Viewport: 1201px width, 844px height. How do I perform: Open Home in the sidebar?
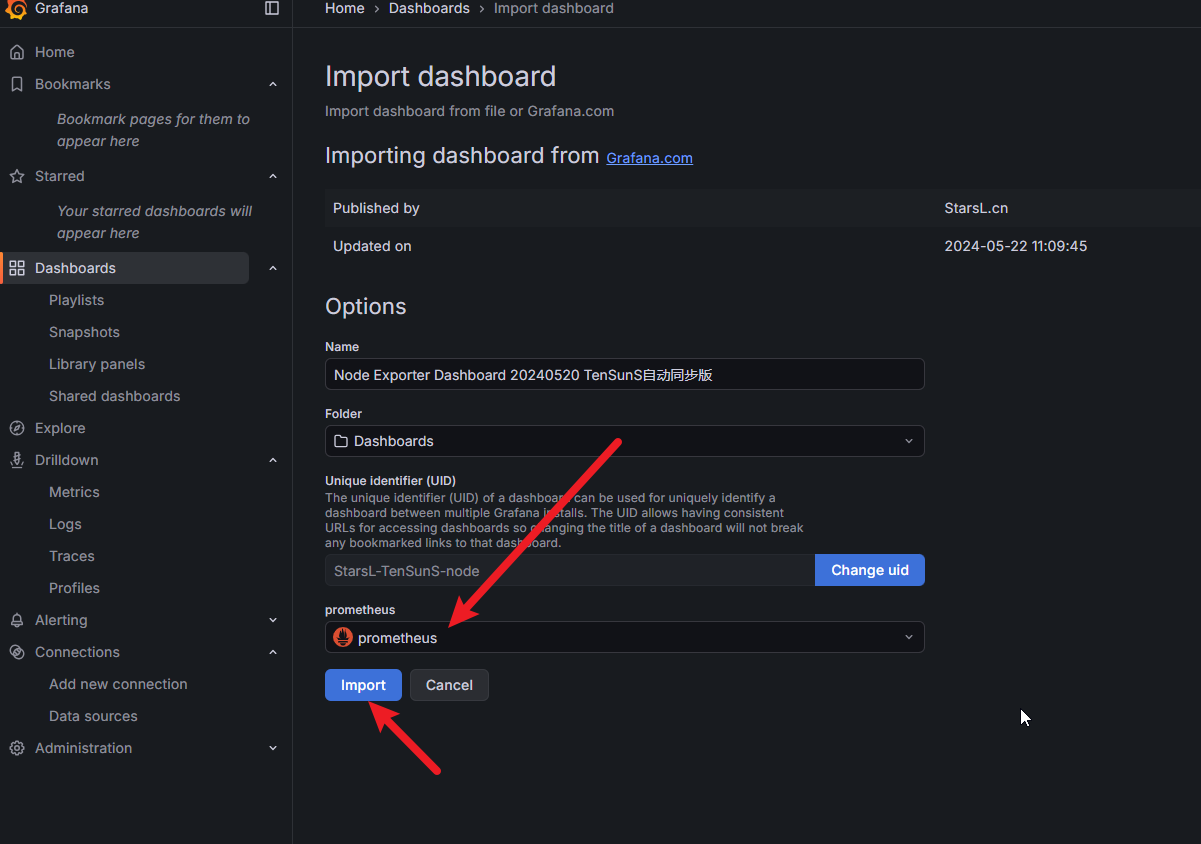point(55,52)
